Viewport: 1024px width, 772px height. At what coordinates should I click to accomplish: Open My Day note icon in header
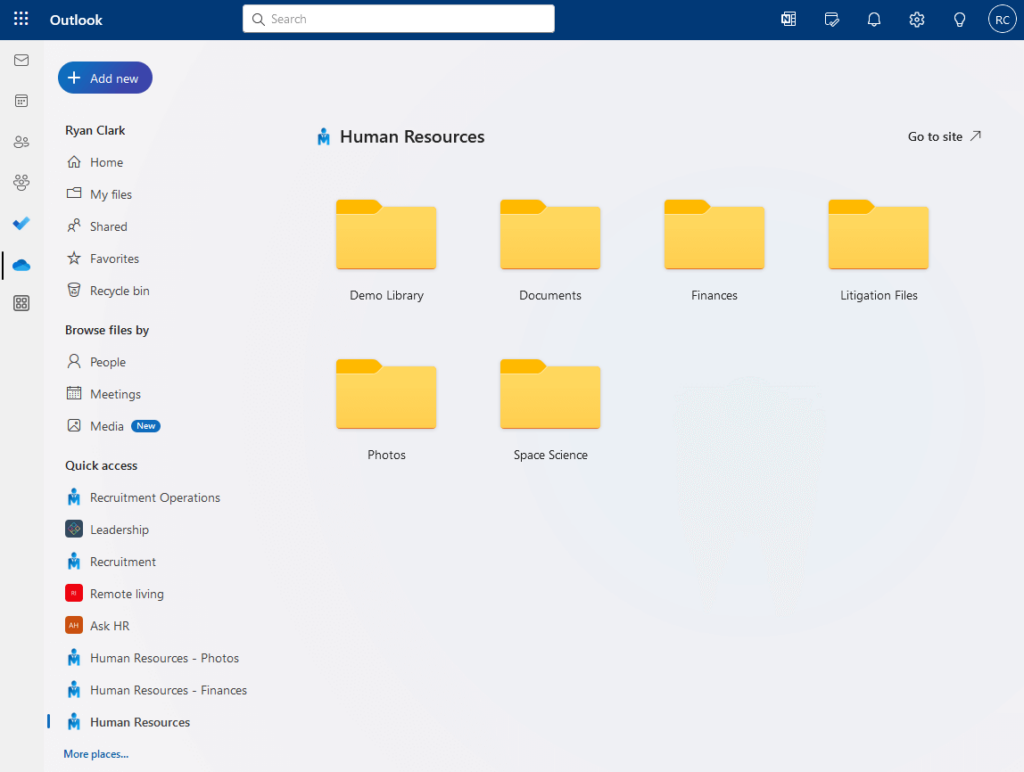coord(831,20)
